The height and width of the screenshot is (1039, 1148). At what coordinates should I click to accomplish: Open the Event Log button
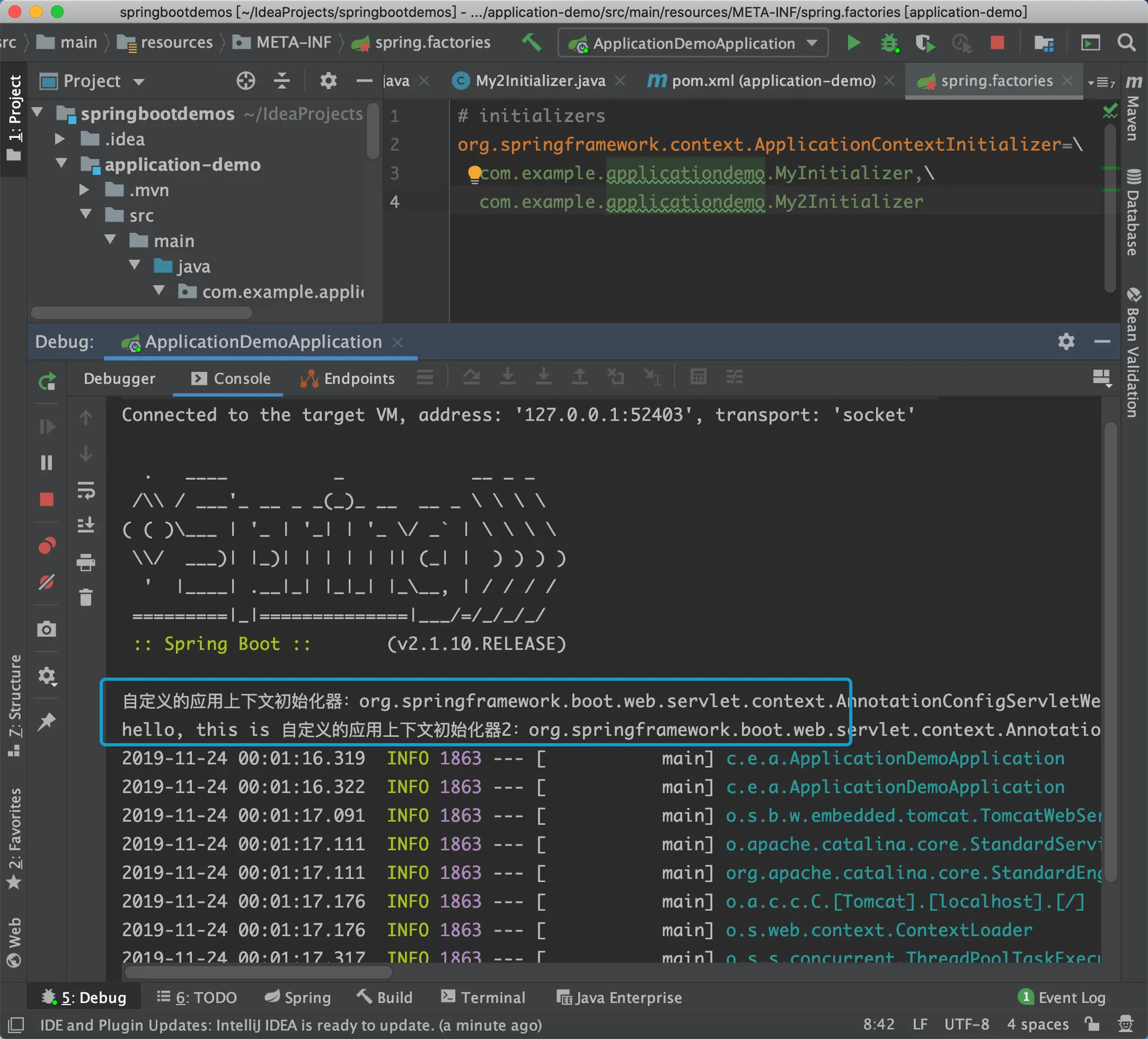(1062, 998)
